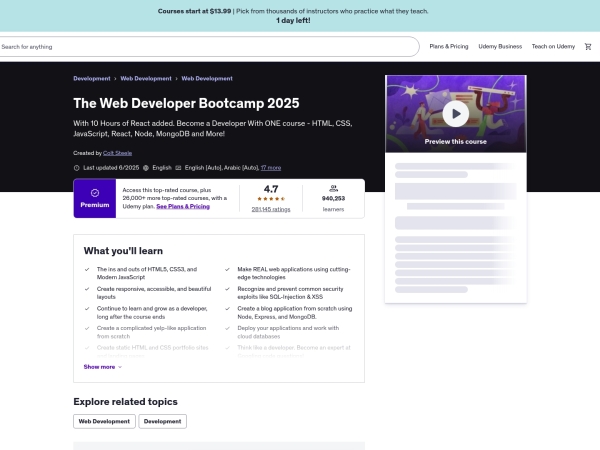Click the checkmark beside Recognize and prevent security exploits

coord(227,289)
